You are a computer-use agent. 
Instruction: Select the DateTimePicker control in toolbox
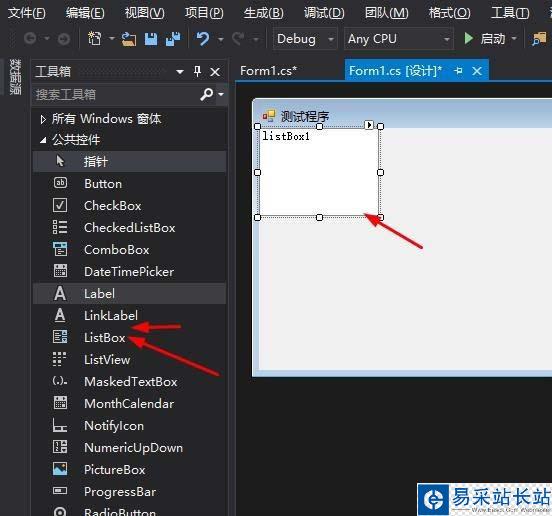(130, 271)
